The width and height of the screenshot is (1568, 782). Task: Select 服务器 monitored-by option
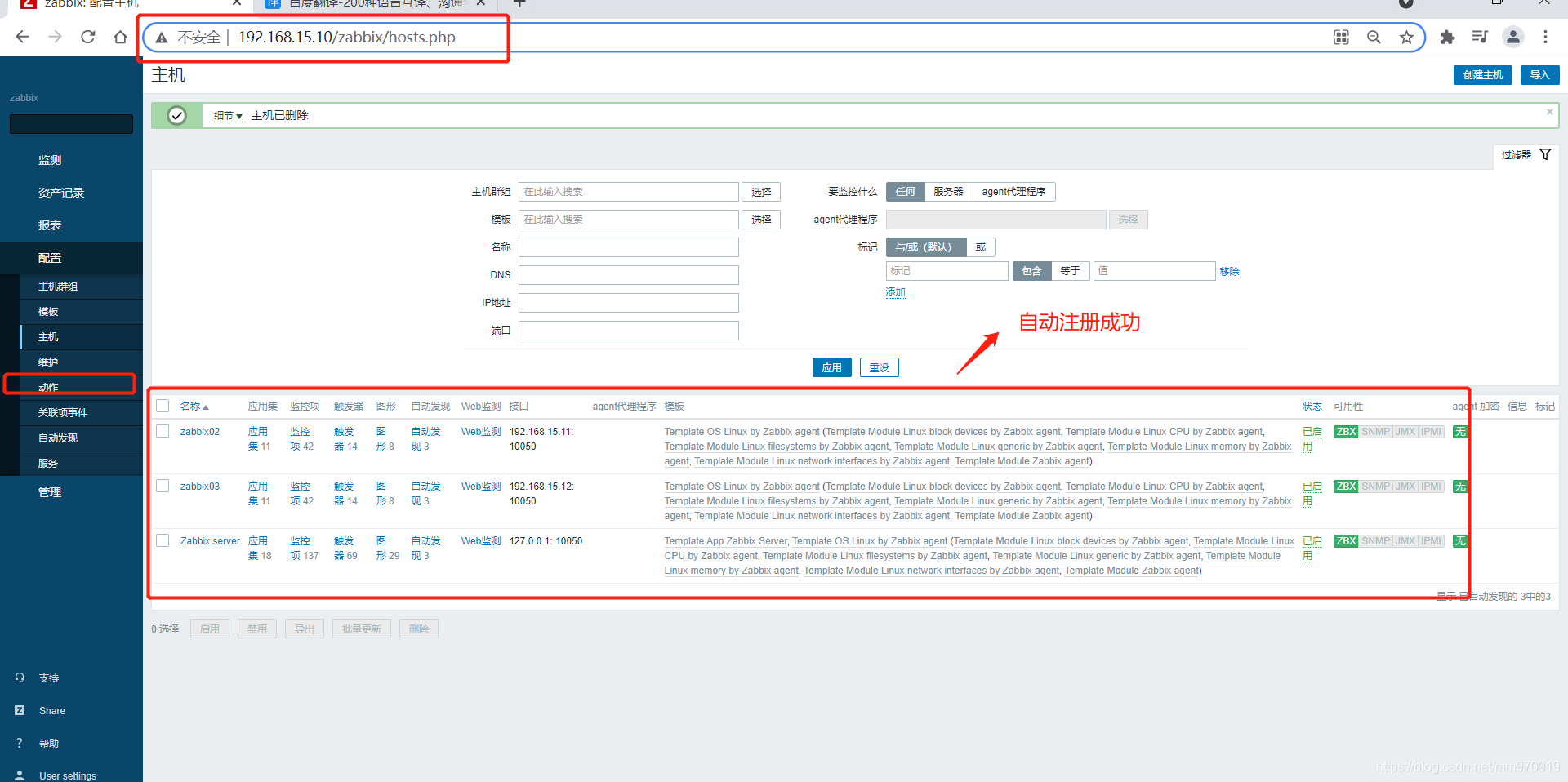pos(948,192)
